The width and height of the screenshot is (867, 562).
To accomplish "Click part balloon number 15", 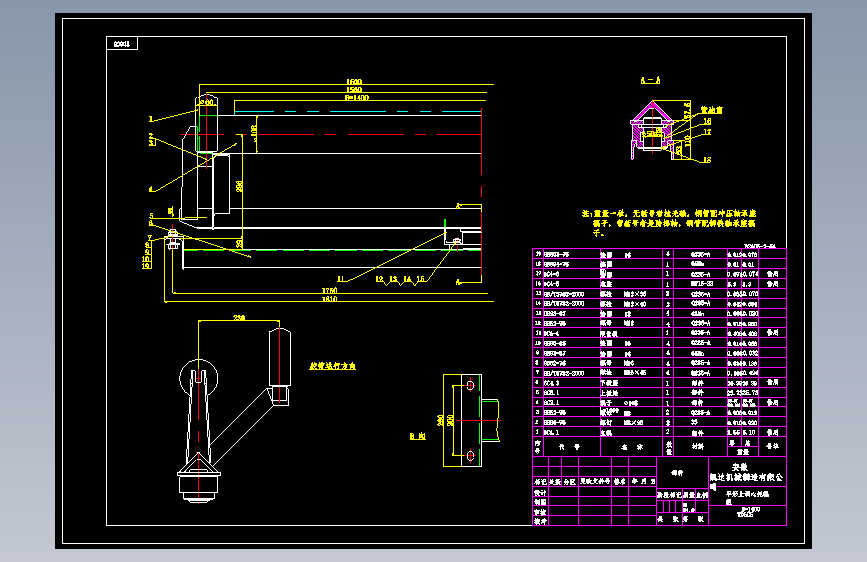I will (421, 279).
